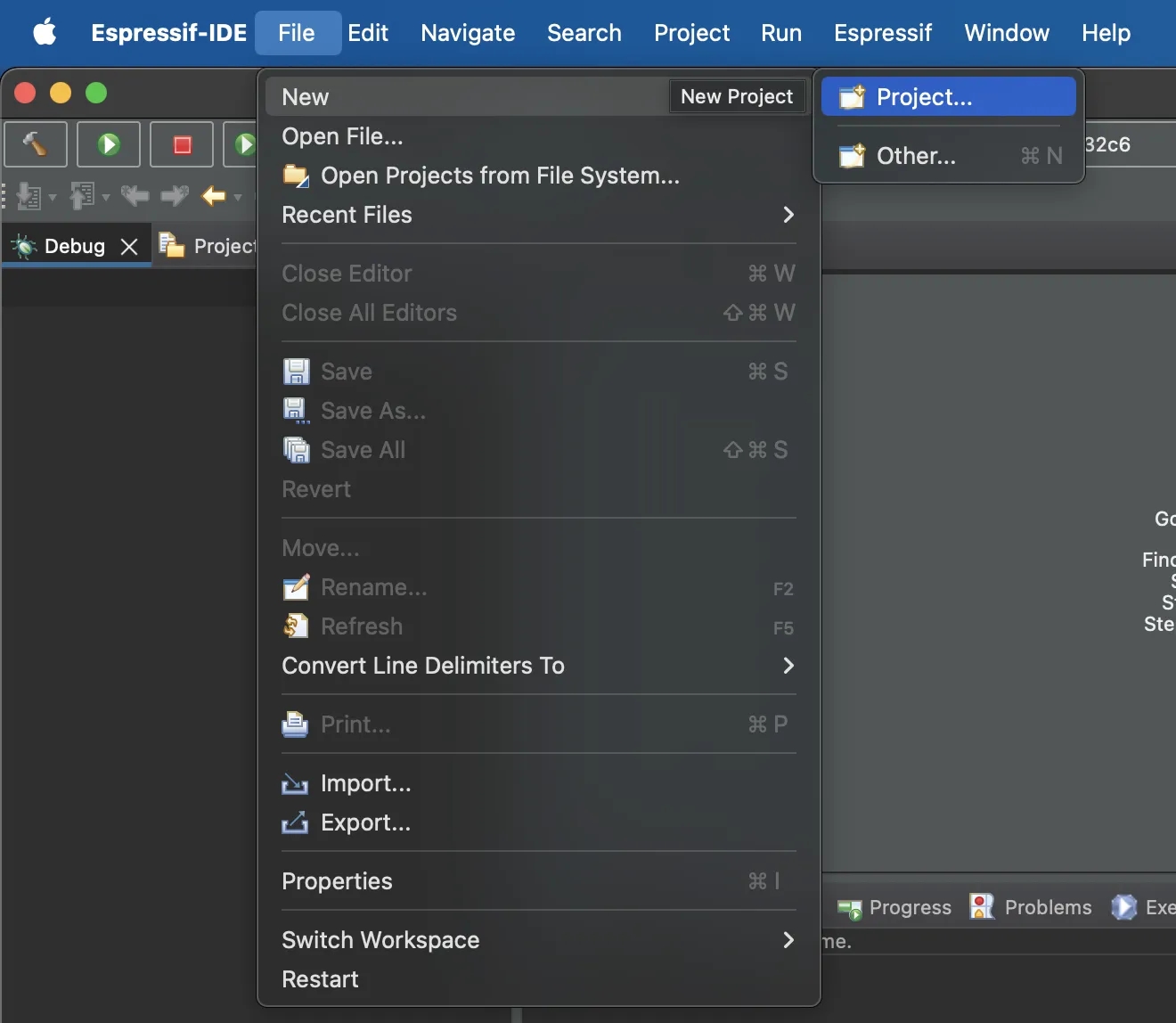Click the red Stop square button
The width and height of the screenshot is (1176, 1023).
coord(182,144)
